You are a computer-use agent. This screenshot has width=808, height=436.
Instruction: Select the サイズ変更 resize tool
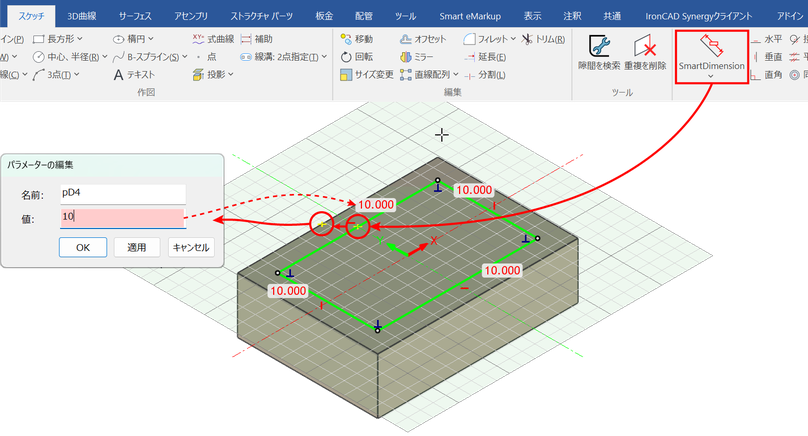click(x=367, y=75)
